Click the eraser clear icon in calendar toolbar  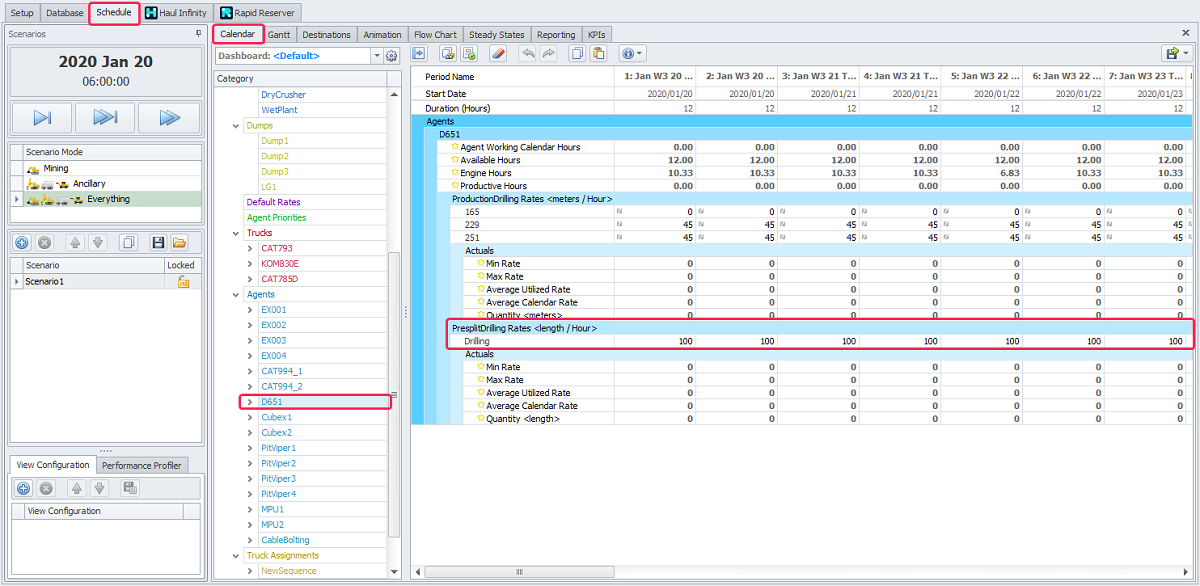pos(499,54)
